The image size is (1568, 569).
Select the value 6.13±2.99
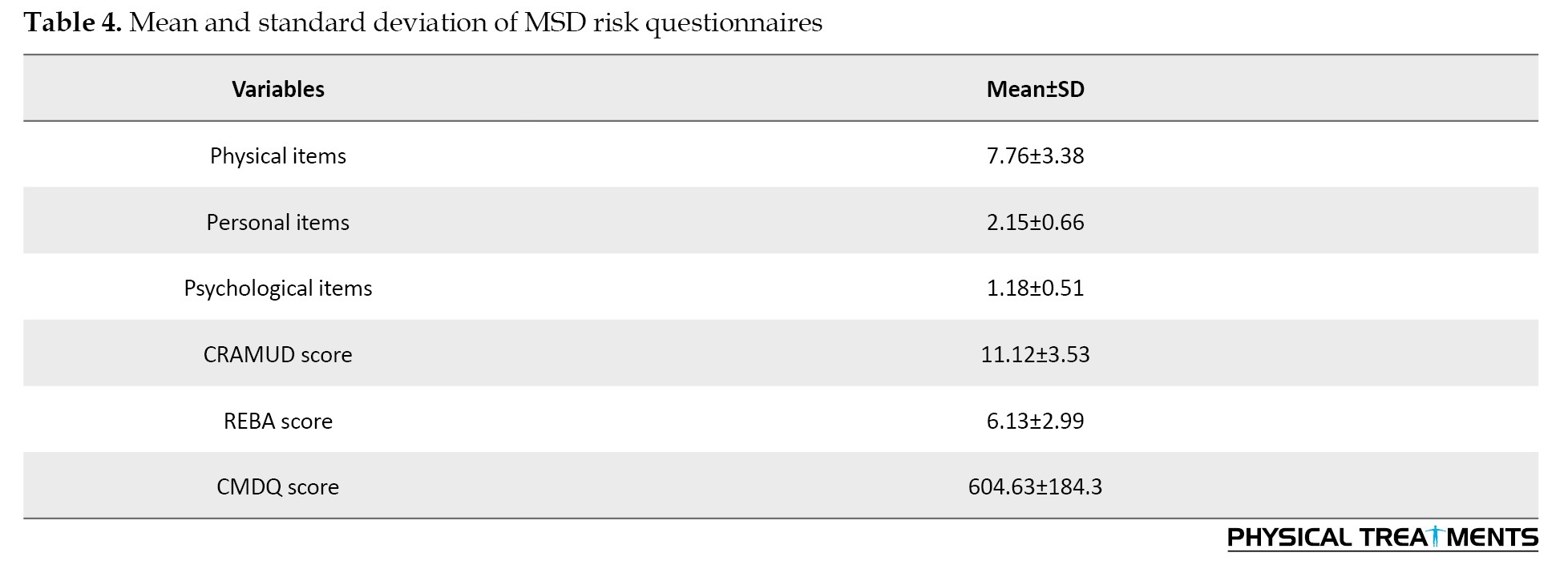coord(1035,421)
